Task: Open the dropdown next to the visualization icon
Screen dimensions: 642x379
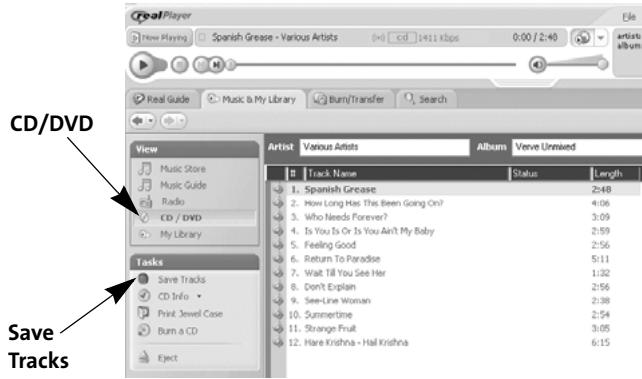Action: (601, 38)
